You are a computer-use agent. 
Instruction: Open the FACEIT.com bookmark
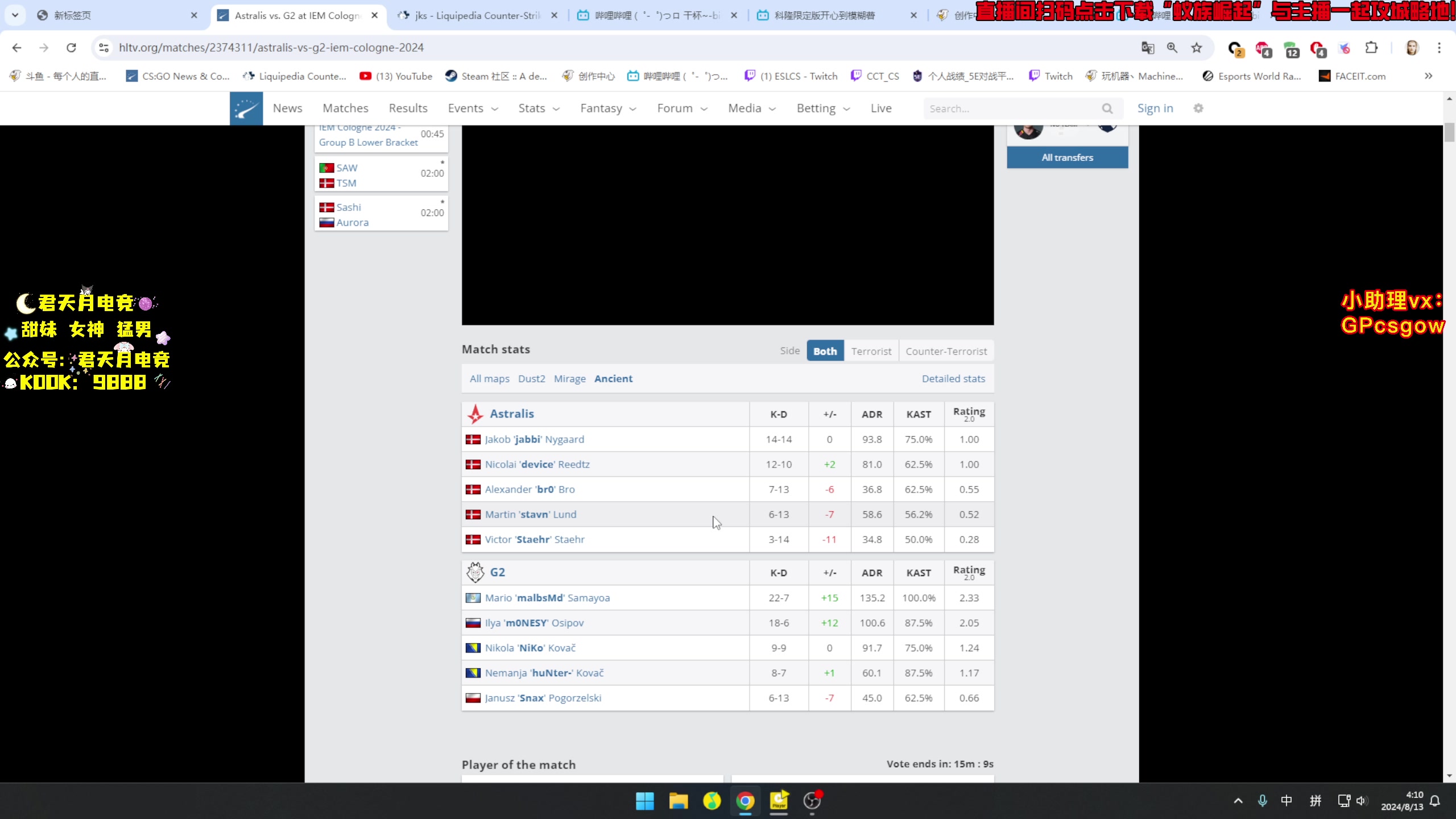point(1352,76)
